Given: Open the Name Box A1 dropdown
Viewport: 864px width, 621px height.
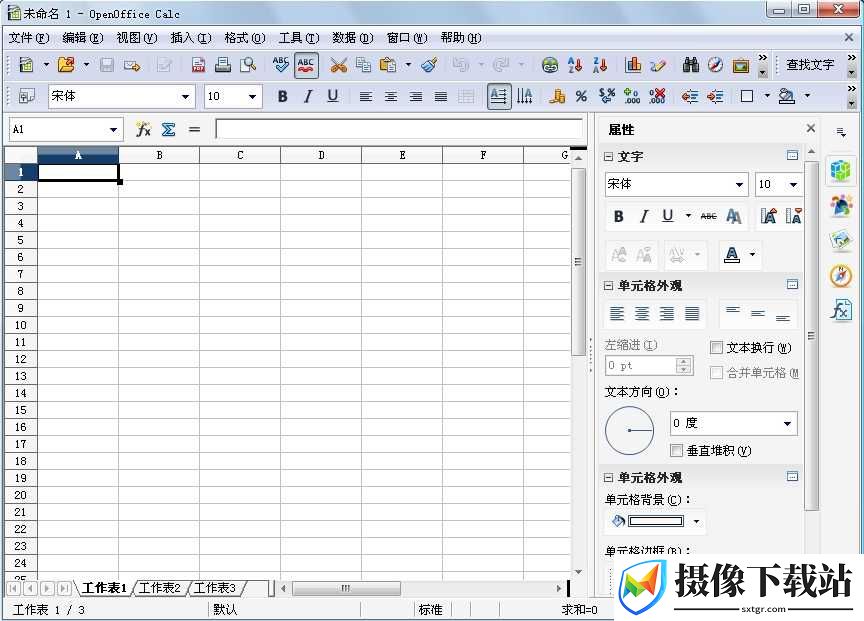Looking at the screenshot, I should click(x=113, y=130).
